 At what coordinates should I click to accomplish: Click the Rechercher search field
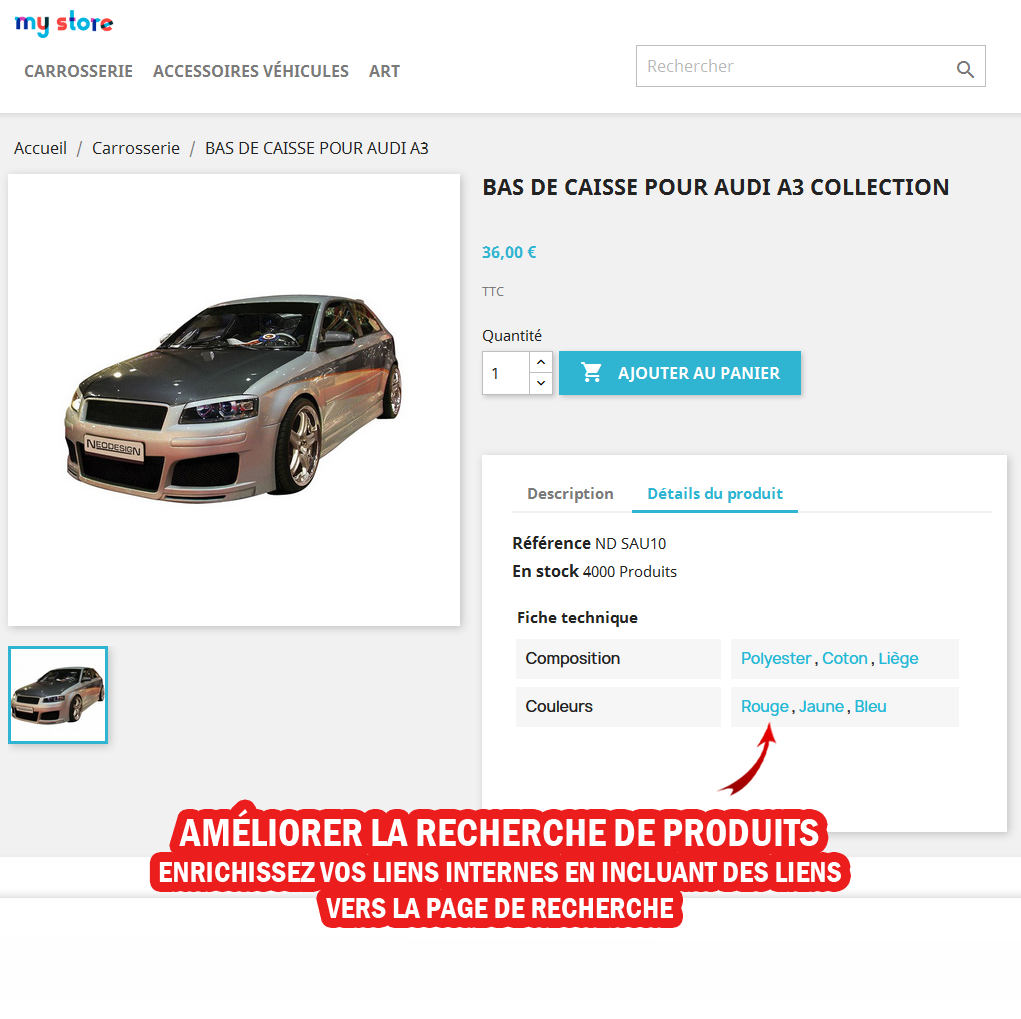[x=794, y=66]
